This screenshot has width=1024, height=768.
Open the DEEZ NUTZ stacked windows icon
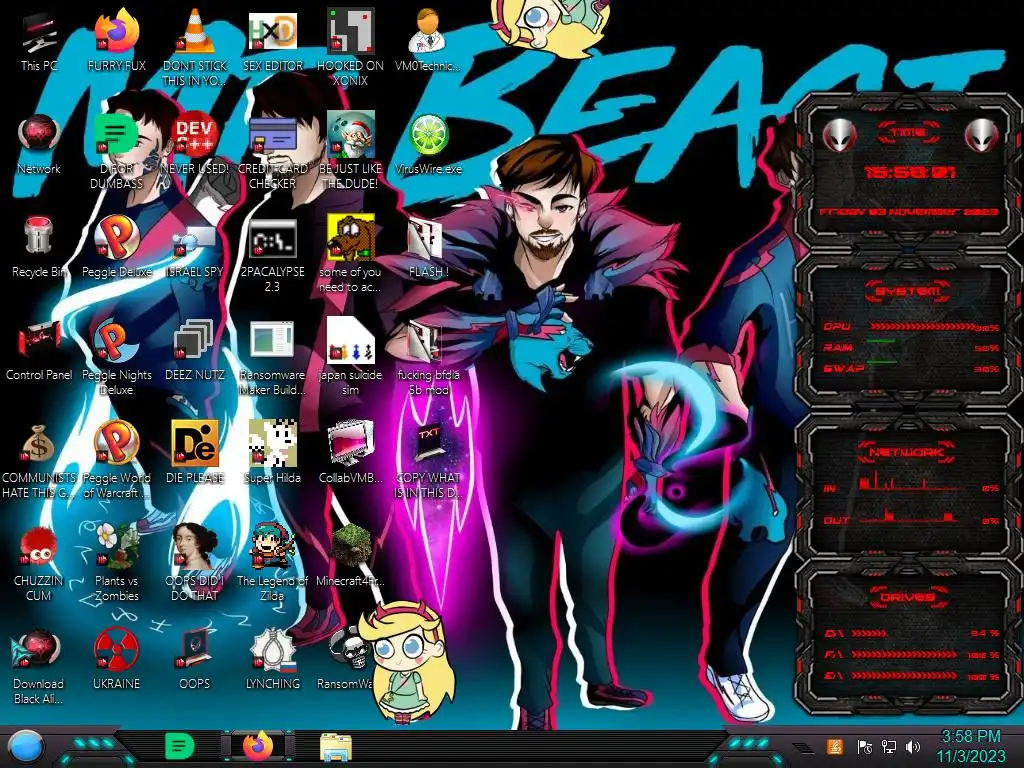click(x=195, y=350)
